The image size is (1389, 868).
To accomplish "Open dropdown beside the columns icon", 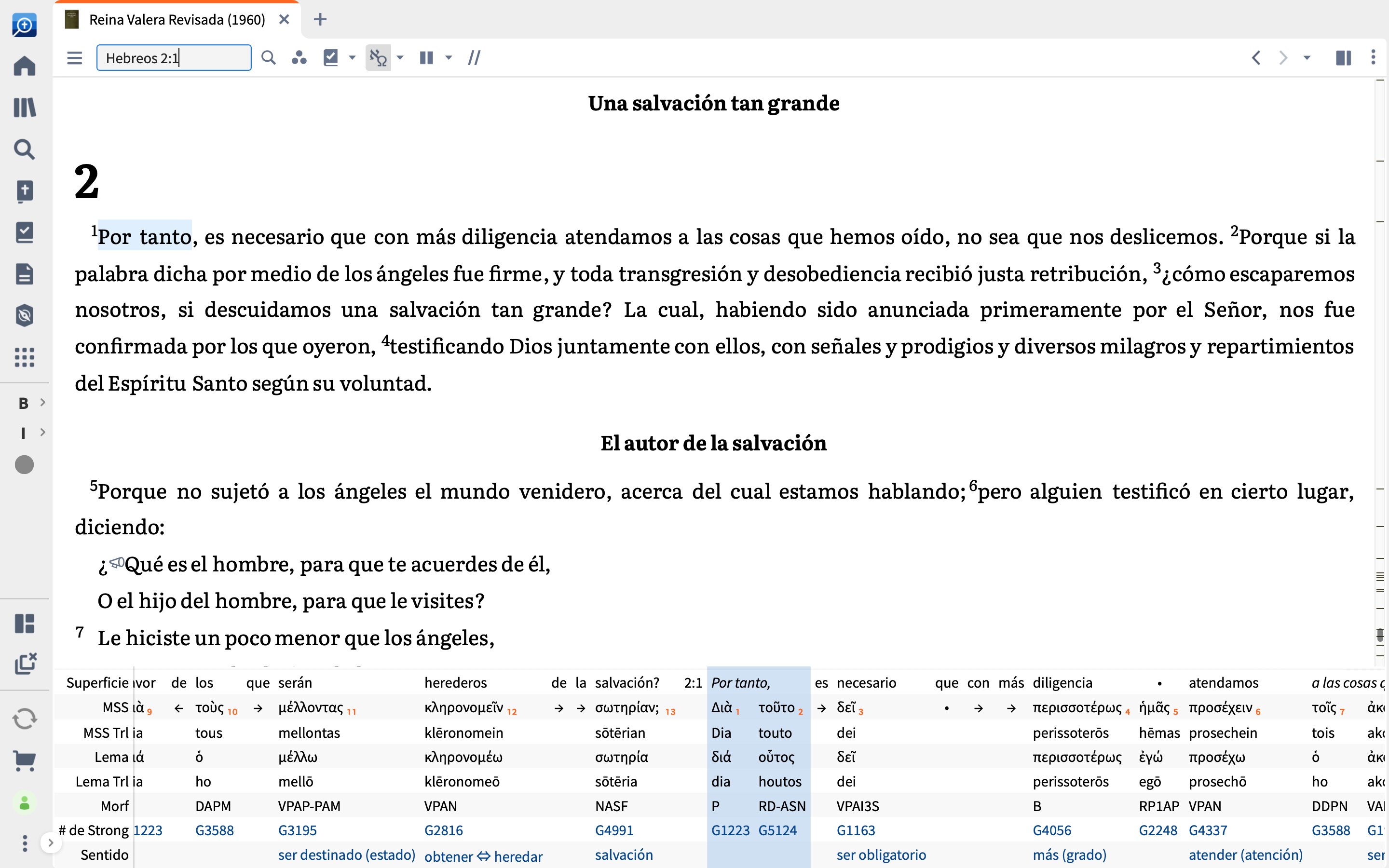I will pos(449,58).
